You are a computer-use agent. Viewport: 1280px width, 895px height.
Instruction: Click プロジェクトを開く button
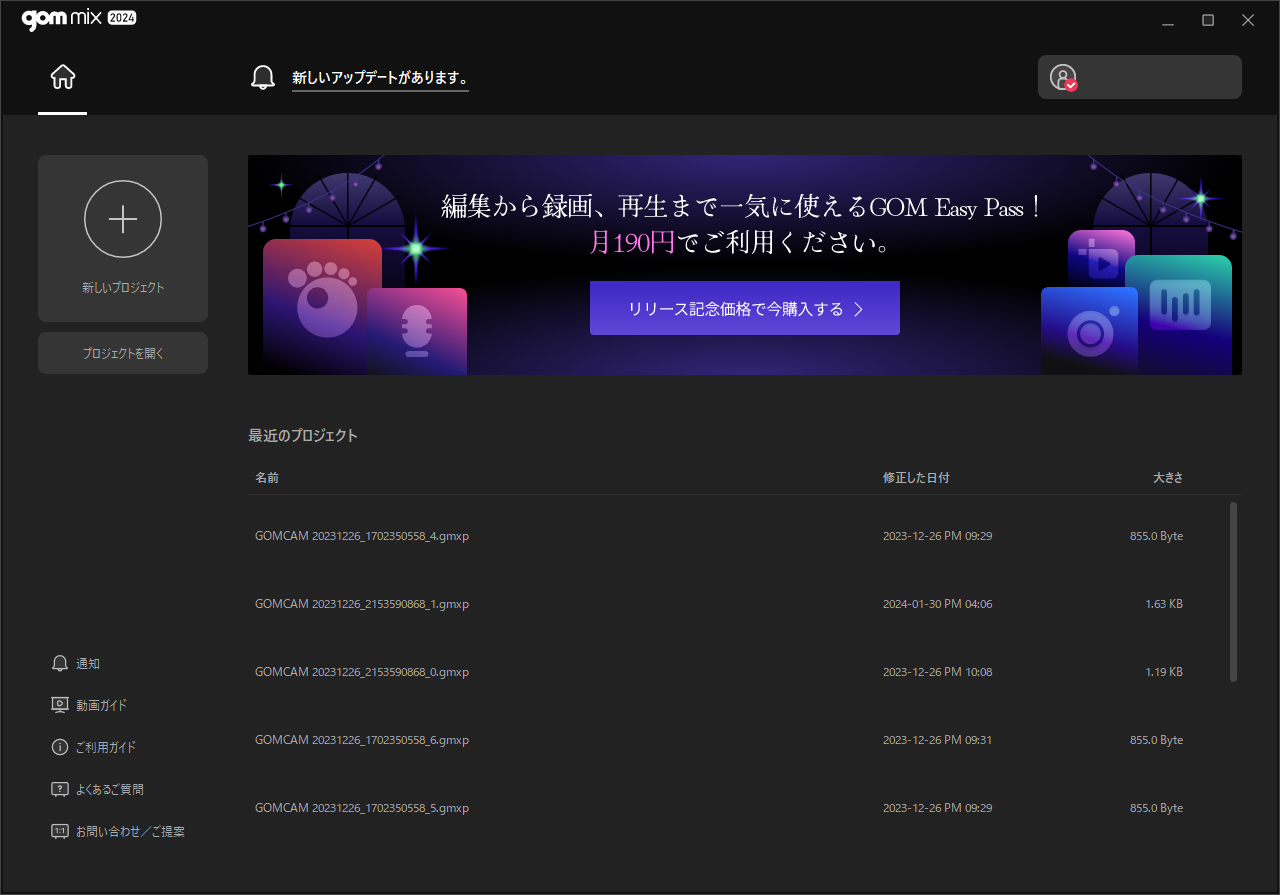[x=123, y=353]
